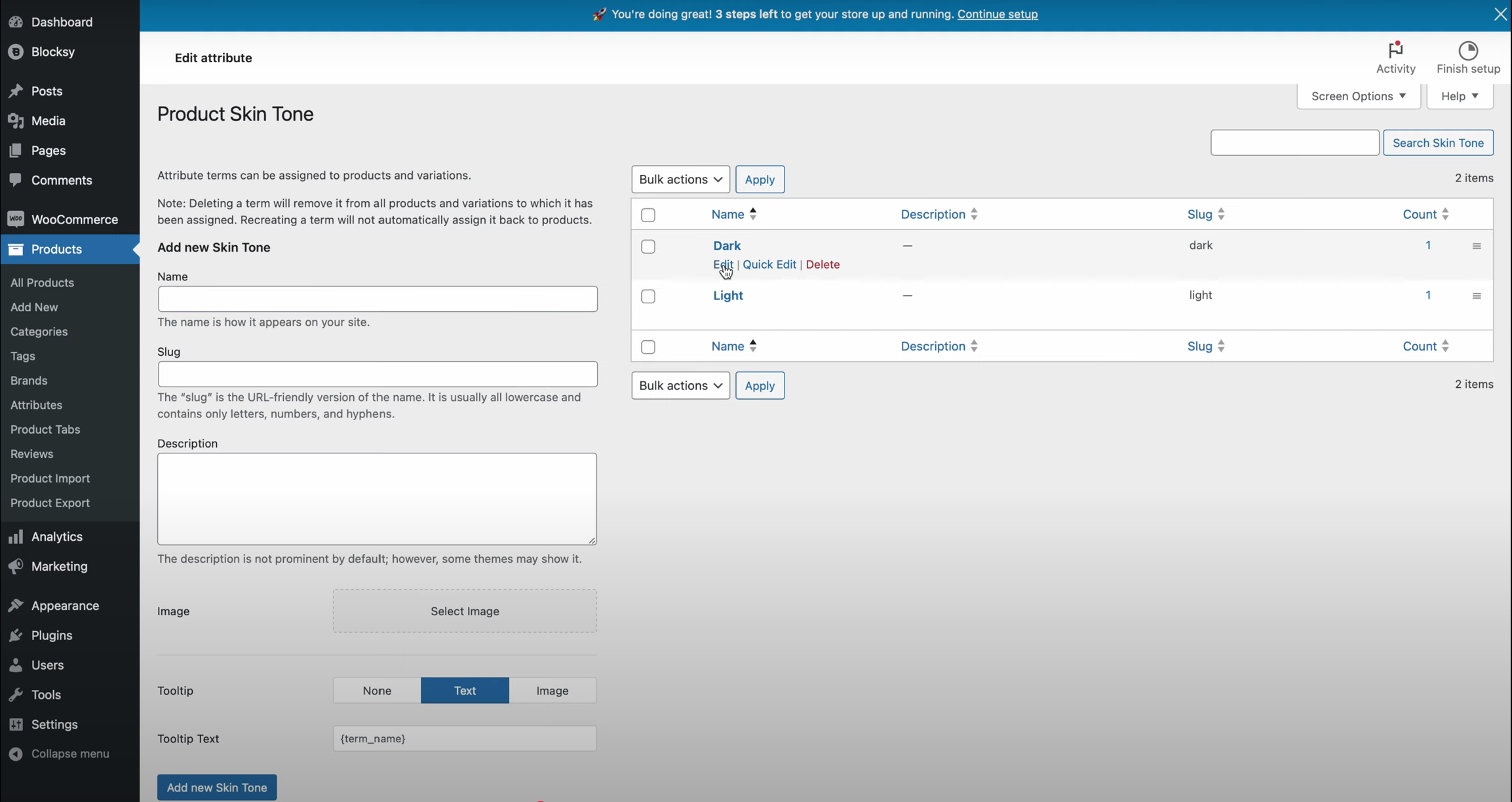Click the Plugins plug icon in the sidebar
1512x802 pixels.
16,635
